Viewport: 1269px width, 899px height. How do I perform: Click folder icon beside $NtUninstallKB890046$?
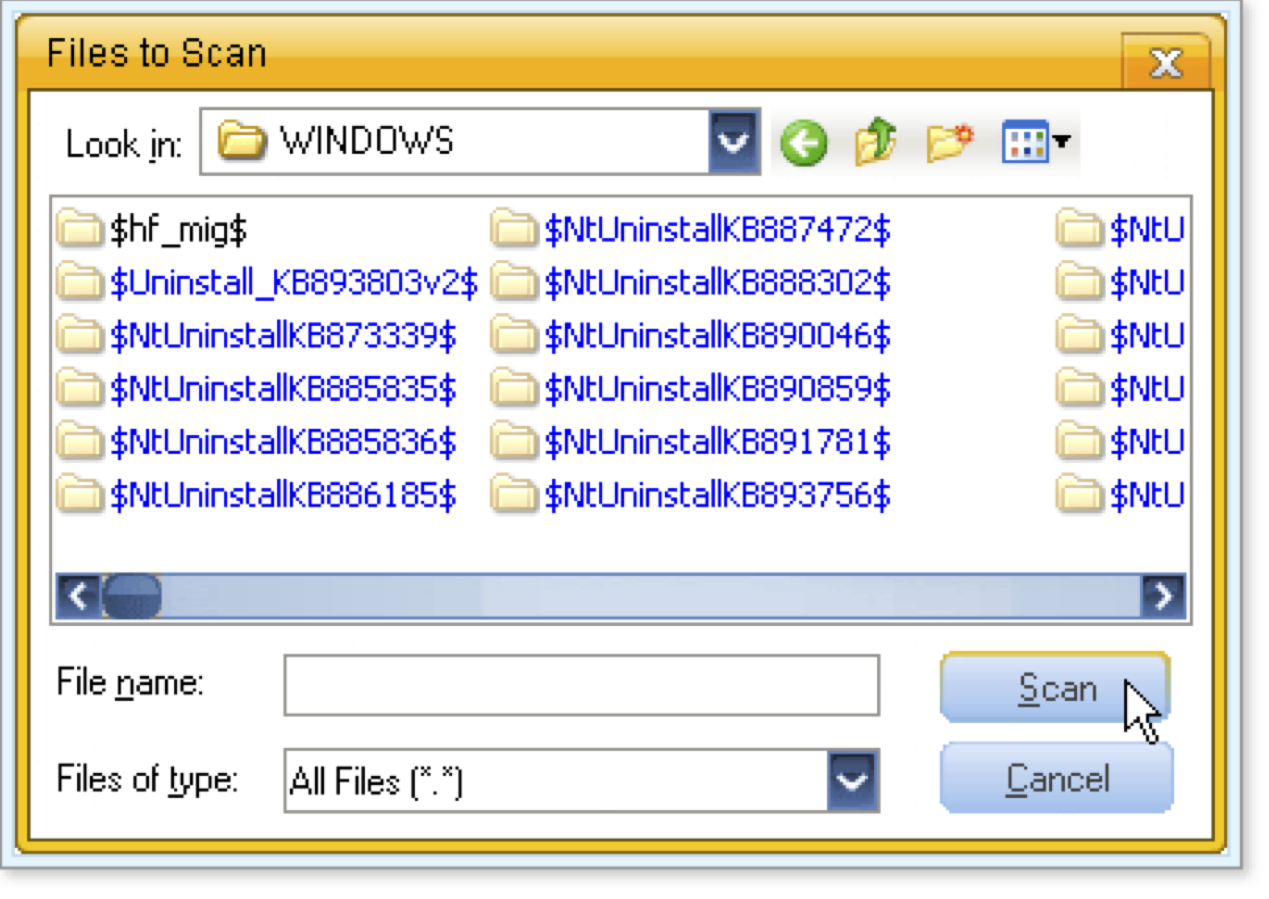click(515, 336)
